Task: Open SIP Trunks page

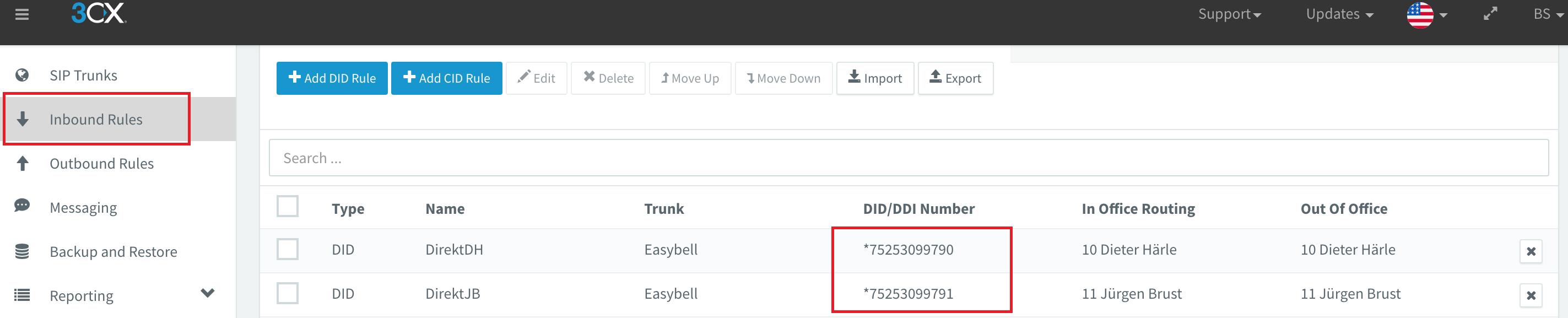Action: pyautogui.click(x=83, y=75)
